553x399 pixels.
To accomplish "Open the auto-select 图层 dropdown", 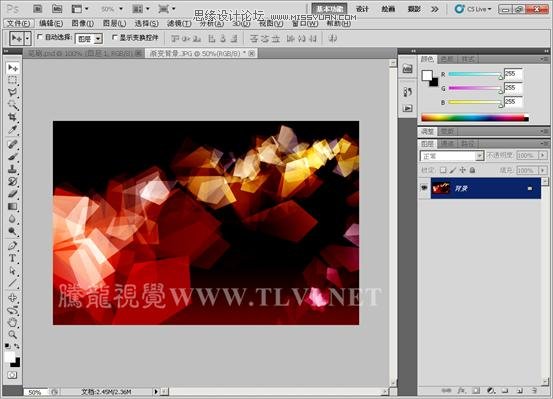I will tap(89, 39).
